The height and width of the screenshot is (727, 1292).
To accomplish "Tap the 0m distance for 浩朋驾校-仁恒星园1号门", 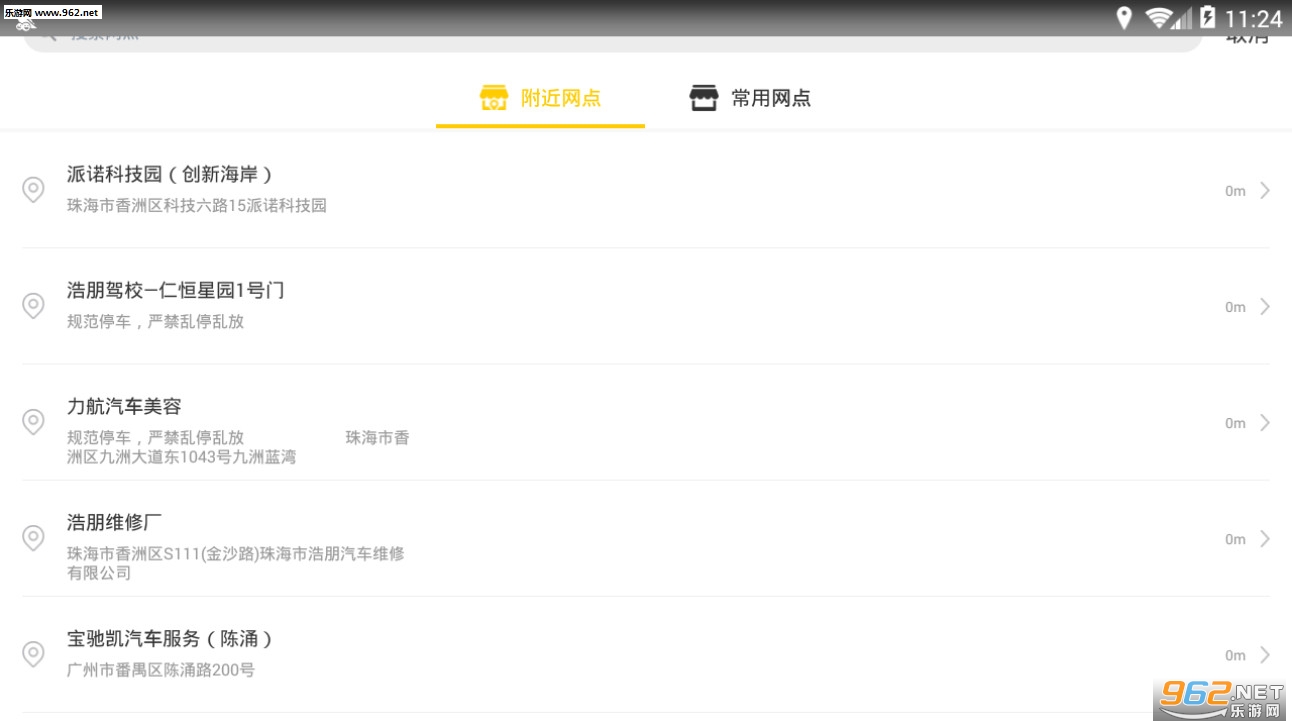I will (x=1235, y=307).
